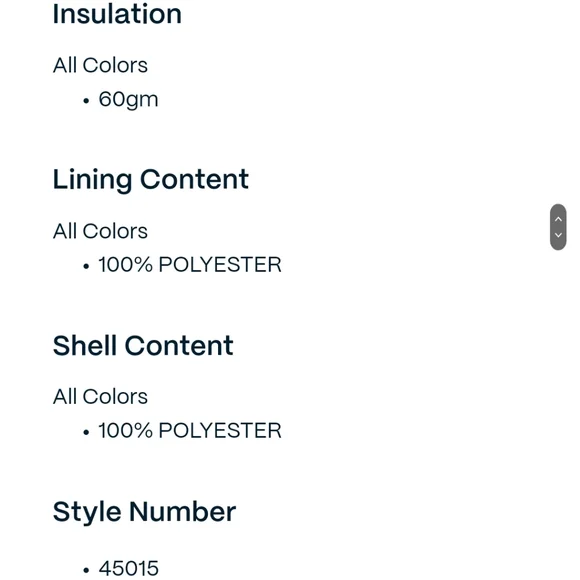Image resolution: width=580 pixels, height=580 pixels.
Task: Click the bullet before 45015
Action: pos(86,570)
